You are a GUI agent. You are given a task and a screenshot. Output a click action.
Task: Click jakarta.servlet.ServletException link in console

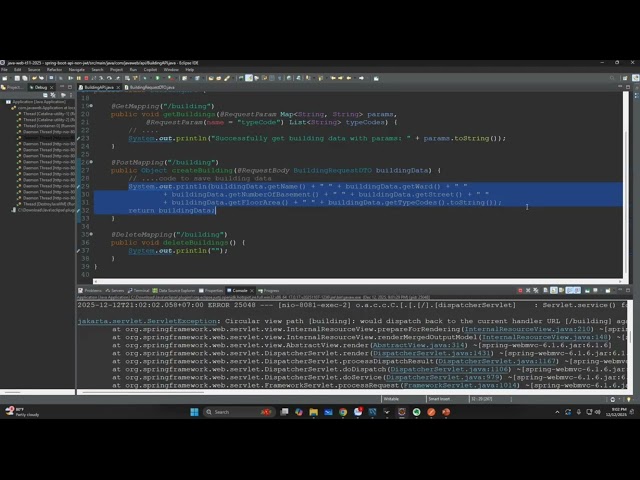coord(147,321)
